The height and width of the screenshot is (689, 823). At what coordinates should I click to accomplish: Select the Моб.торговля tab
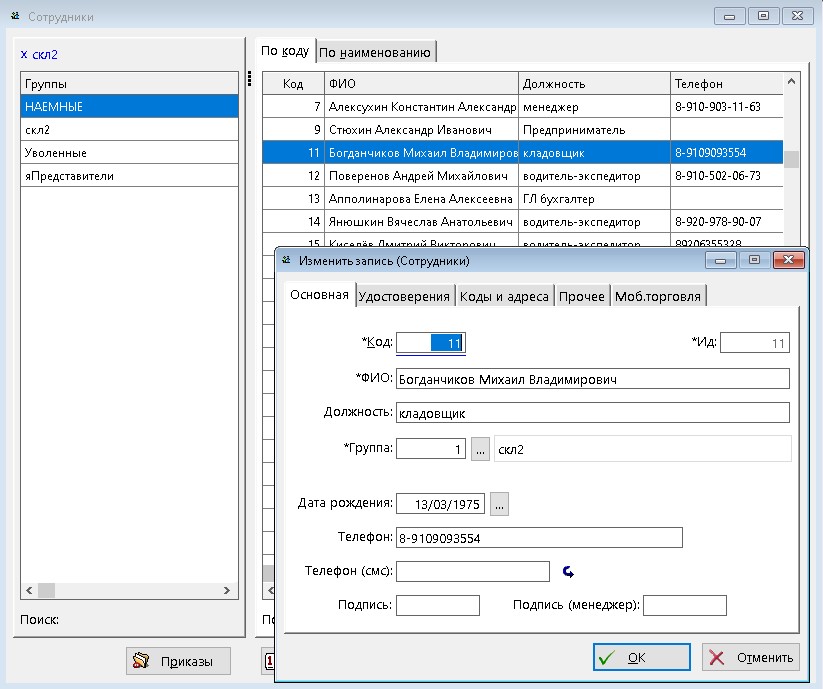pyautogui.click(x=658, y=296)
